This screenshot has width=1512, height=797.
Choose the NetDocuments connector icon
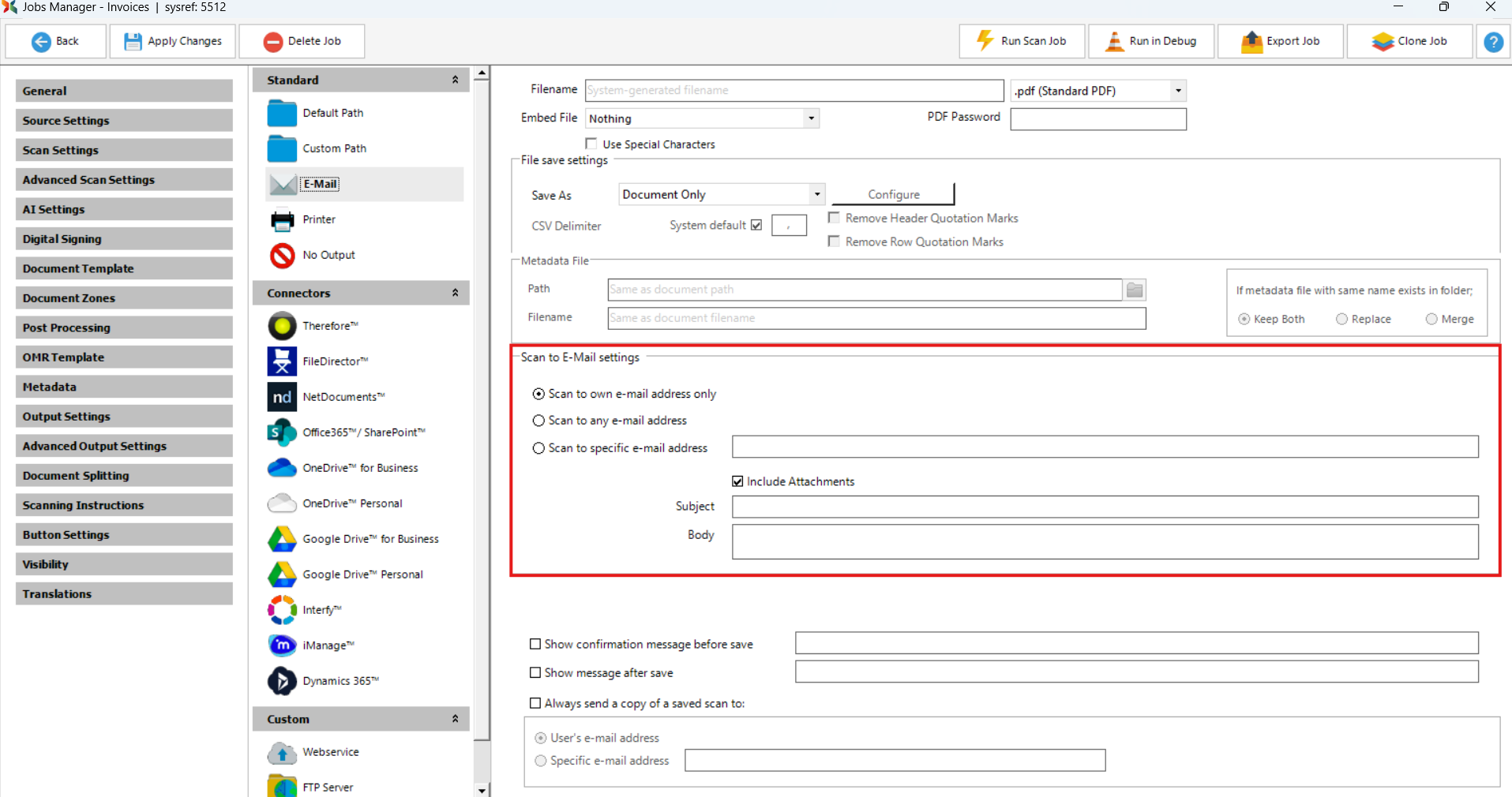[x=282, y=397]
